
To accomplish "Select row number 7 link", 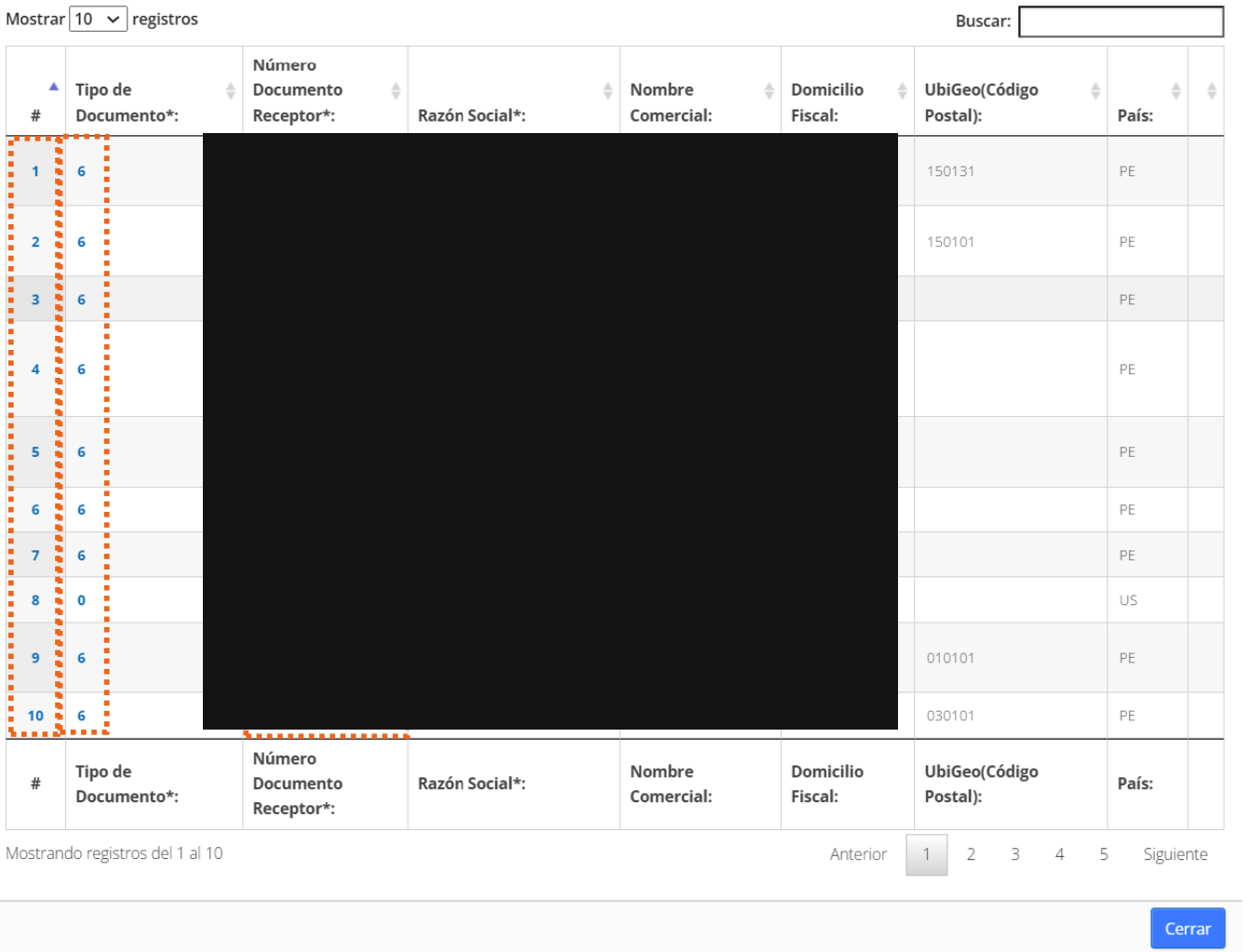I will pyautogui.click(x=35, y=556).
